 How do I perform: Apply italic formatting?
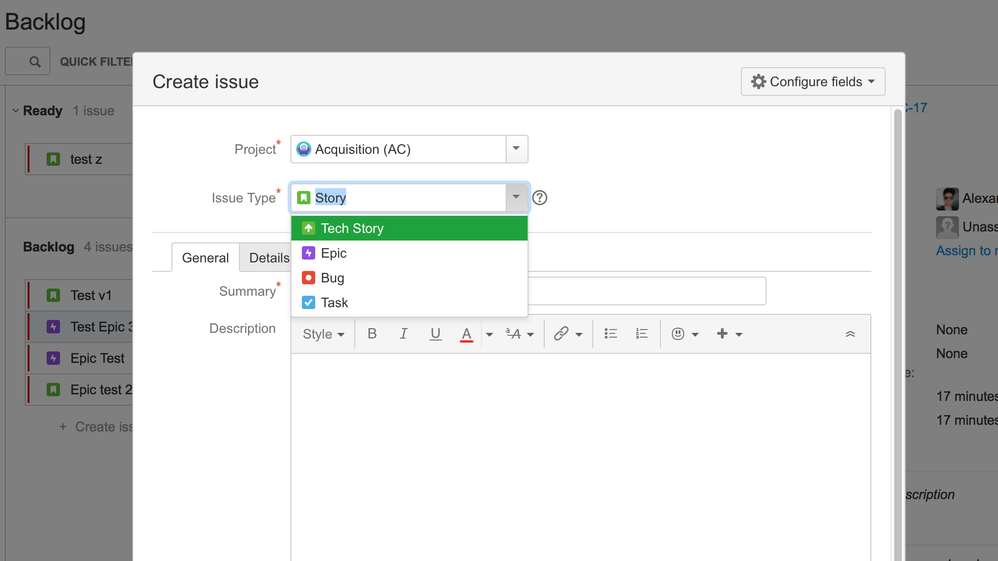click(x=404, y=334)
